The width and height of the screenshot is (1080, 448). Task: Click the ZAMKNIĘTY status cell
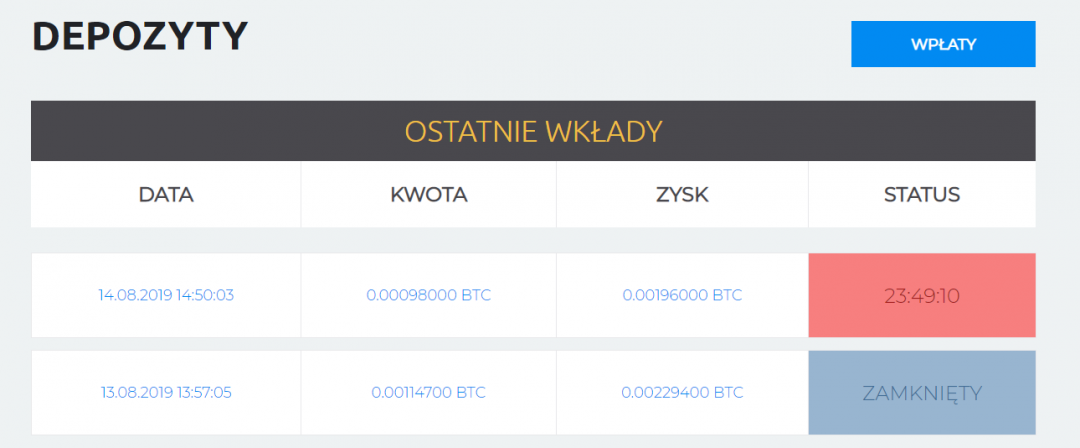coord(921,392)
